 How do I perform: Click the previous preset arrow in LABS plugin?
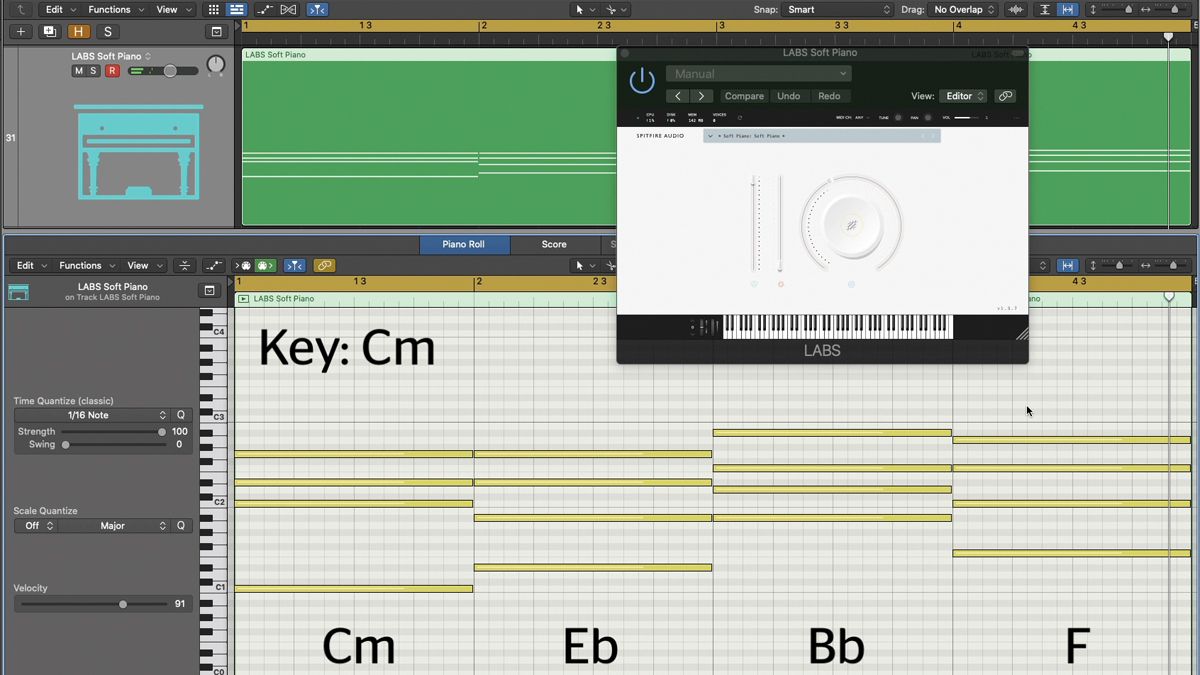676,95
